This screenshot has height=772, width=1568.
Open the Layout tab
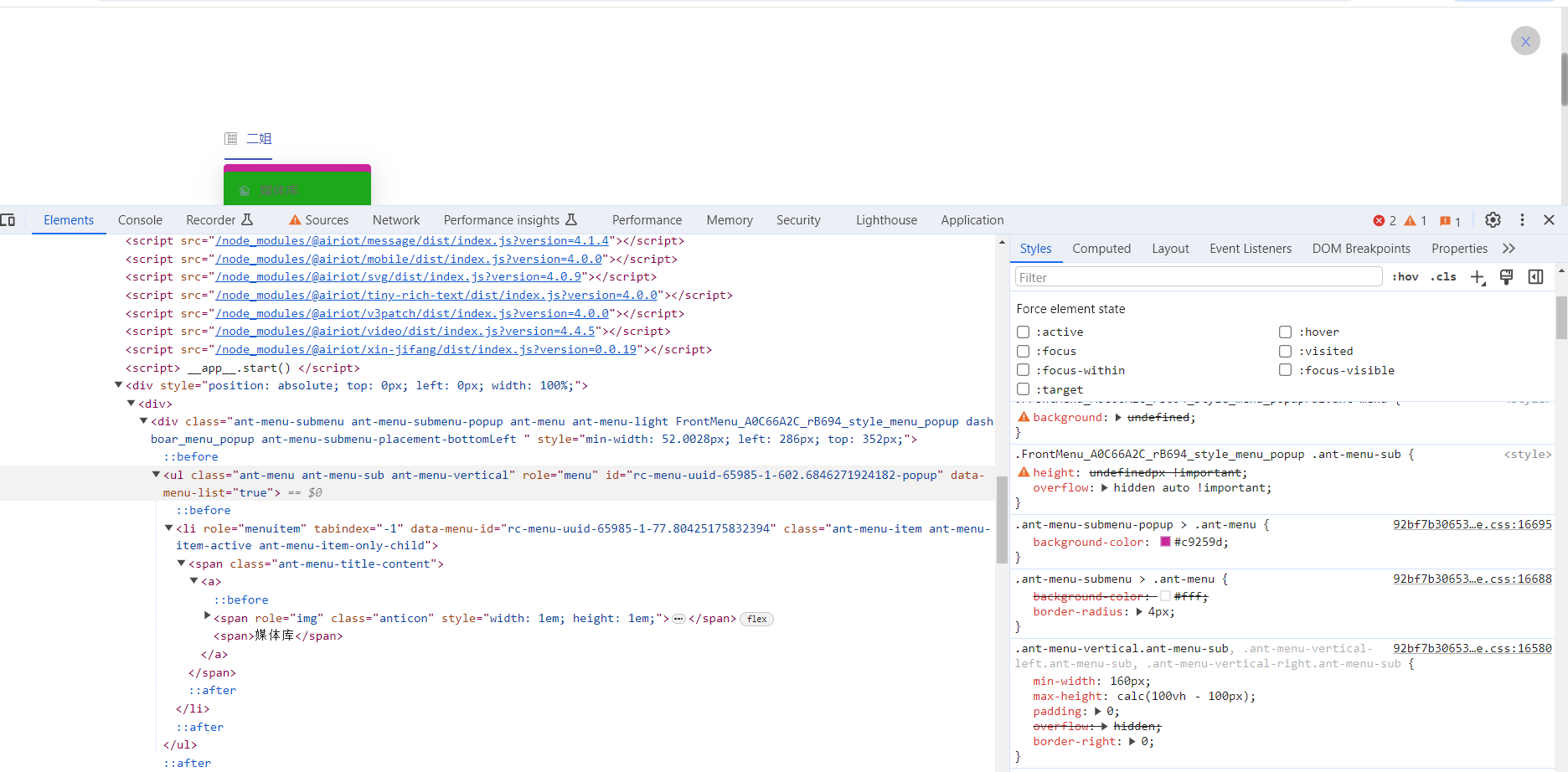pyautogui.click(x=1170, y=249)
